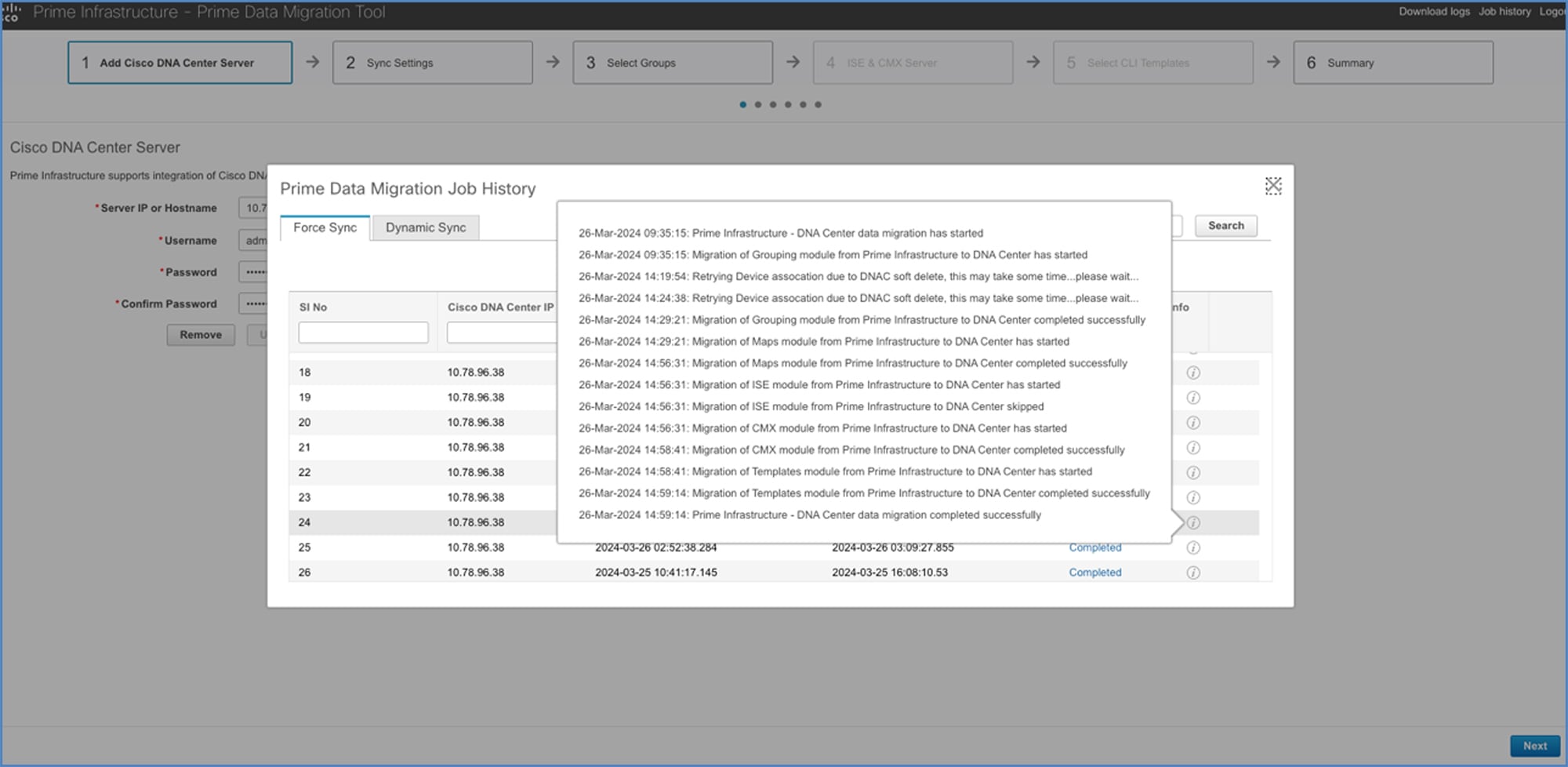The height and width of the screenshot is (767, 1568).
Task: Click the first progress dot indicator
Action: click(x=742, y=104)
